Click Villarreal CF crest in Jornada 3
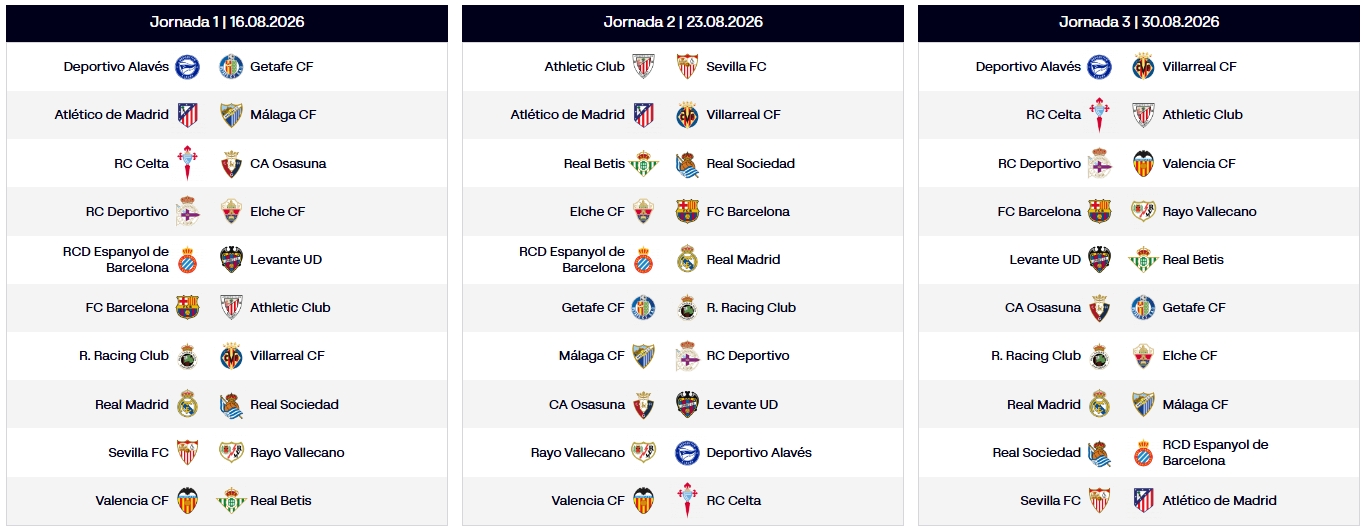 point(1143,67)
